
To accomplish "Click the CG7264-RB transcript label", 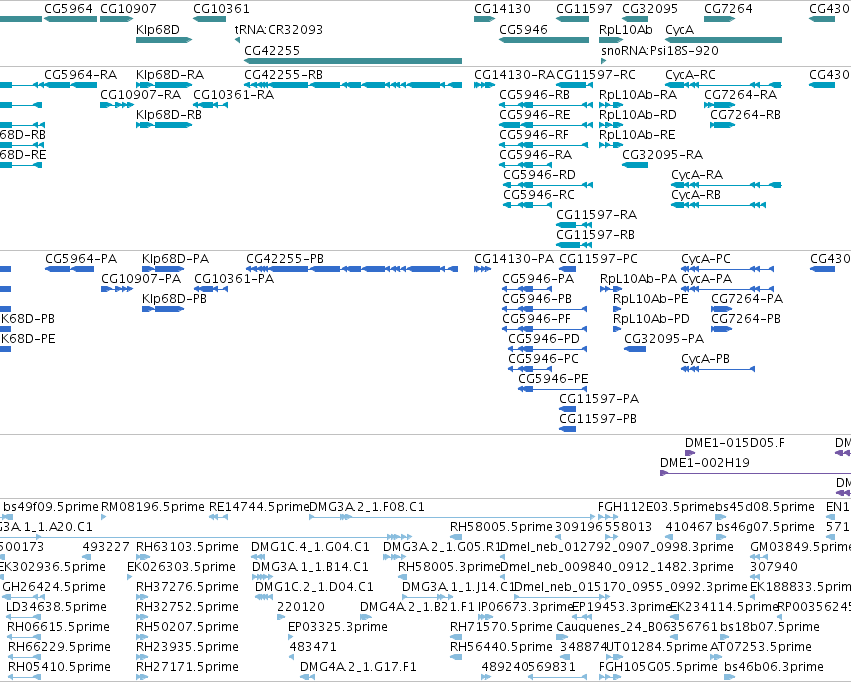I will point(745,114).
